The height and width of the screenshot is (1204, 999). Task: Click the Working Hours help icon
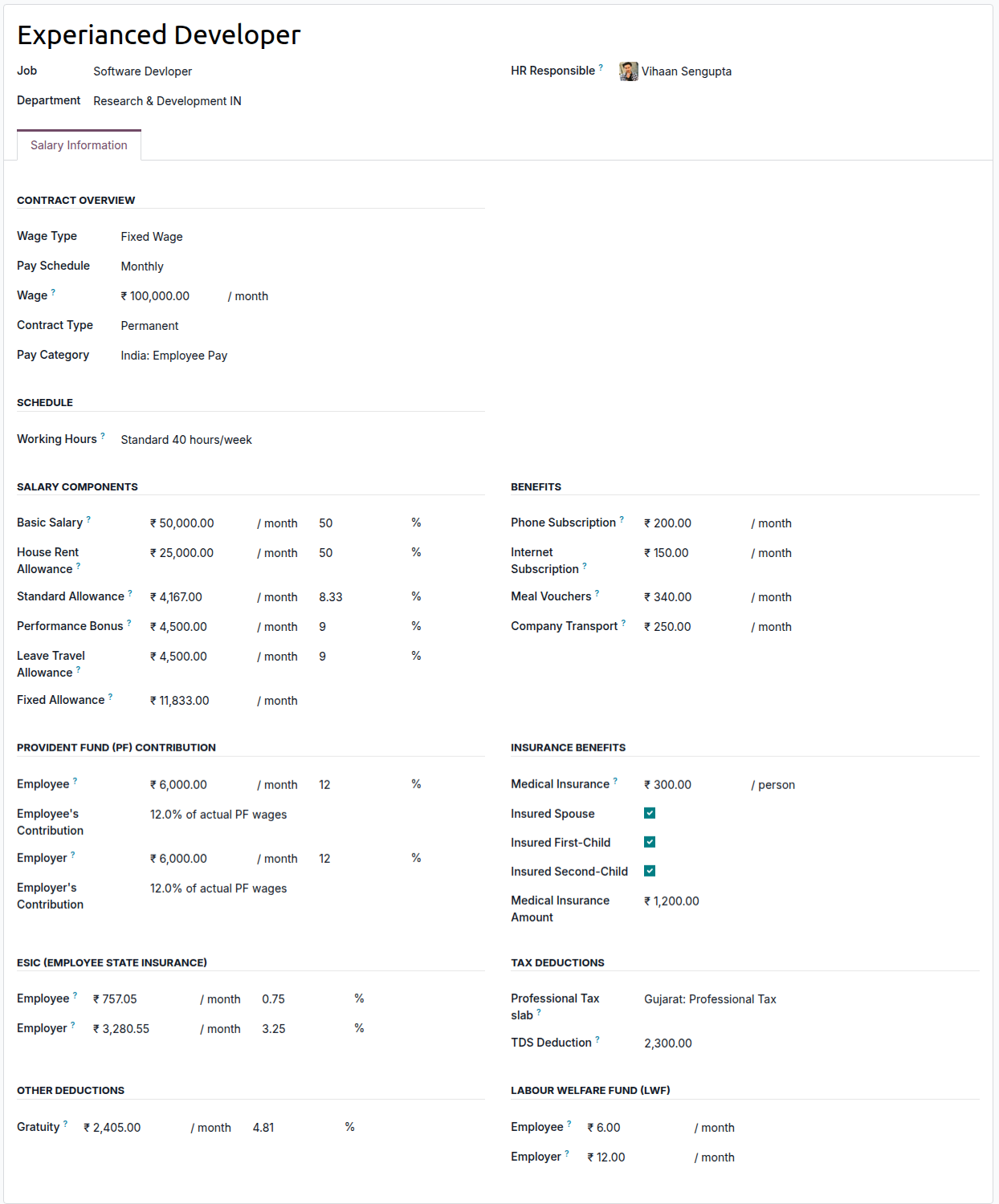coord(104,434)
